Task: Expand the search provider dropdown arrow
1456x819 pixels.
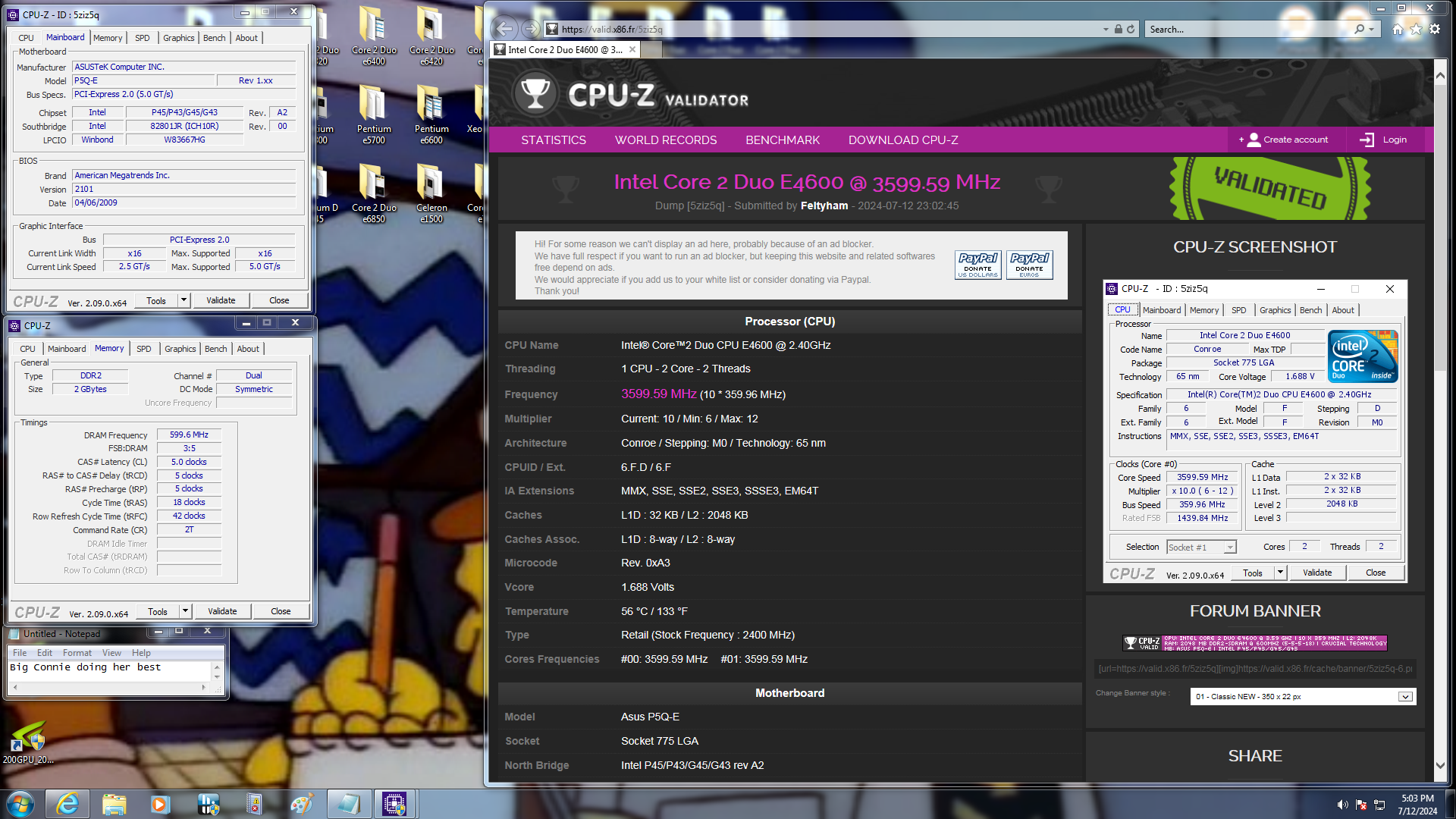Action: [x=1372, y=30]
